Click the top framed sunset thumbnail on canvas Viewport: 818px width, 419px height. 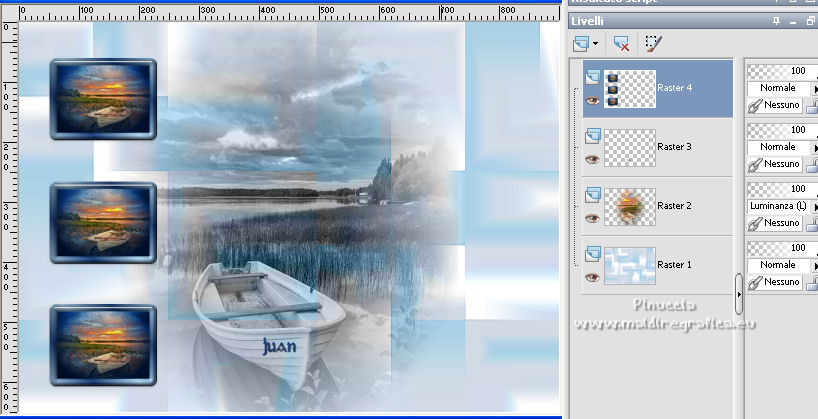click(103, 99)
